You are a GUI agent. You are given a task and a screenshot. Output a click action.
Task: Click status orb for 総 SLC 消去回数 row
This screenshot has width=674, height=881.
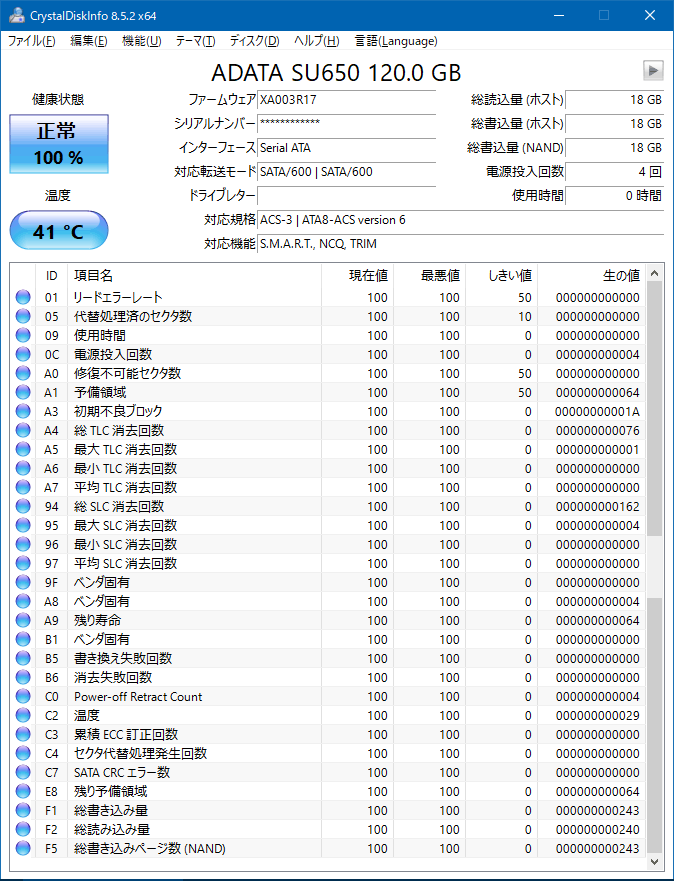click(x=23, y=506)
